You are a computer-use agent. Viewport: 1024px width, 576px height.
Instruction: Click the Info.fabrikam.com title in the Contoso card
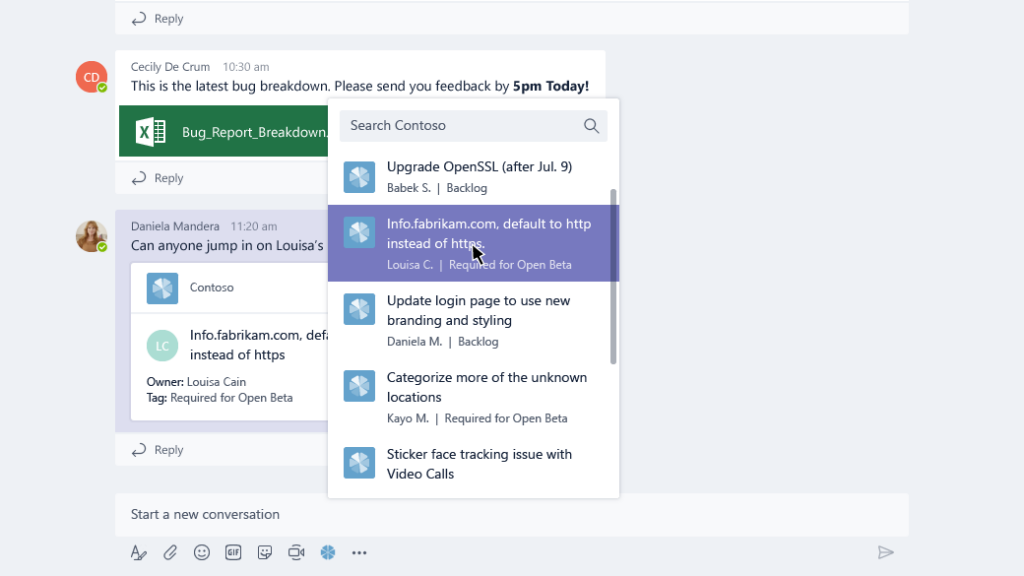[x=259, y=345]
